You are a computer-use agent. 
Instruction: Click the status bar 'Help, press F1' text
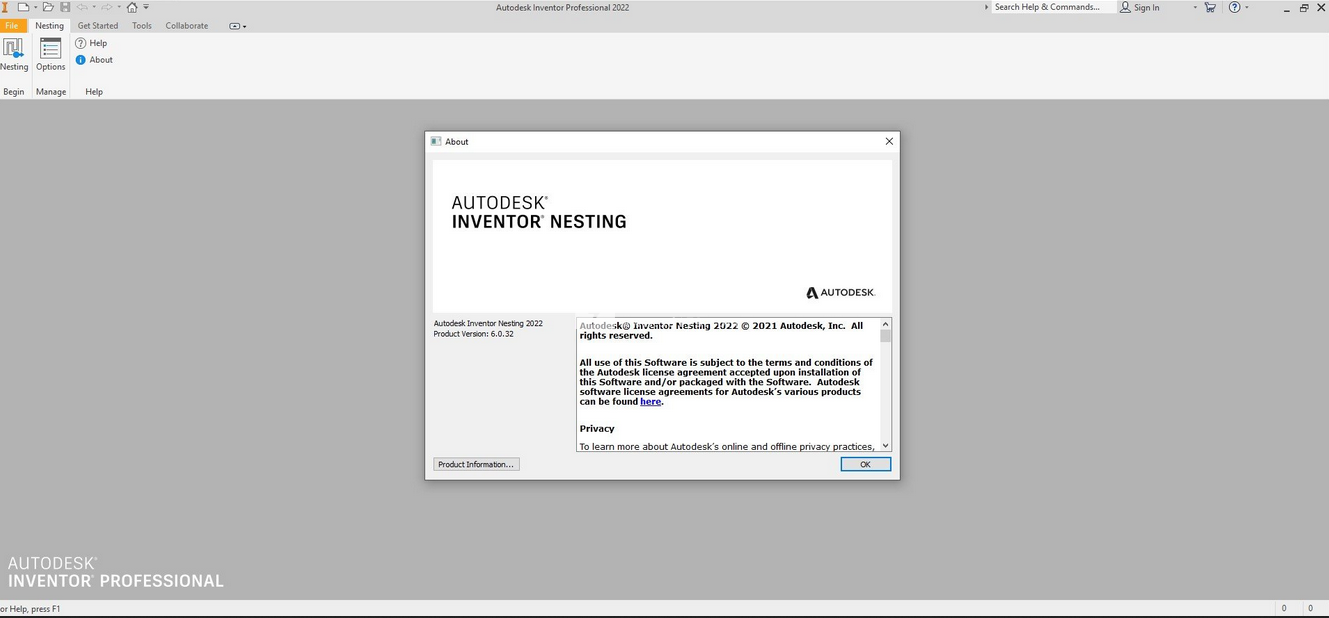pyautogui.click(x=31, y=609)
